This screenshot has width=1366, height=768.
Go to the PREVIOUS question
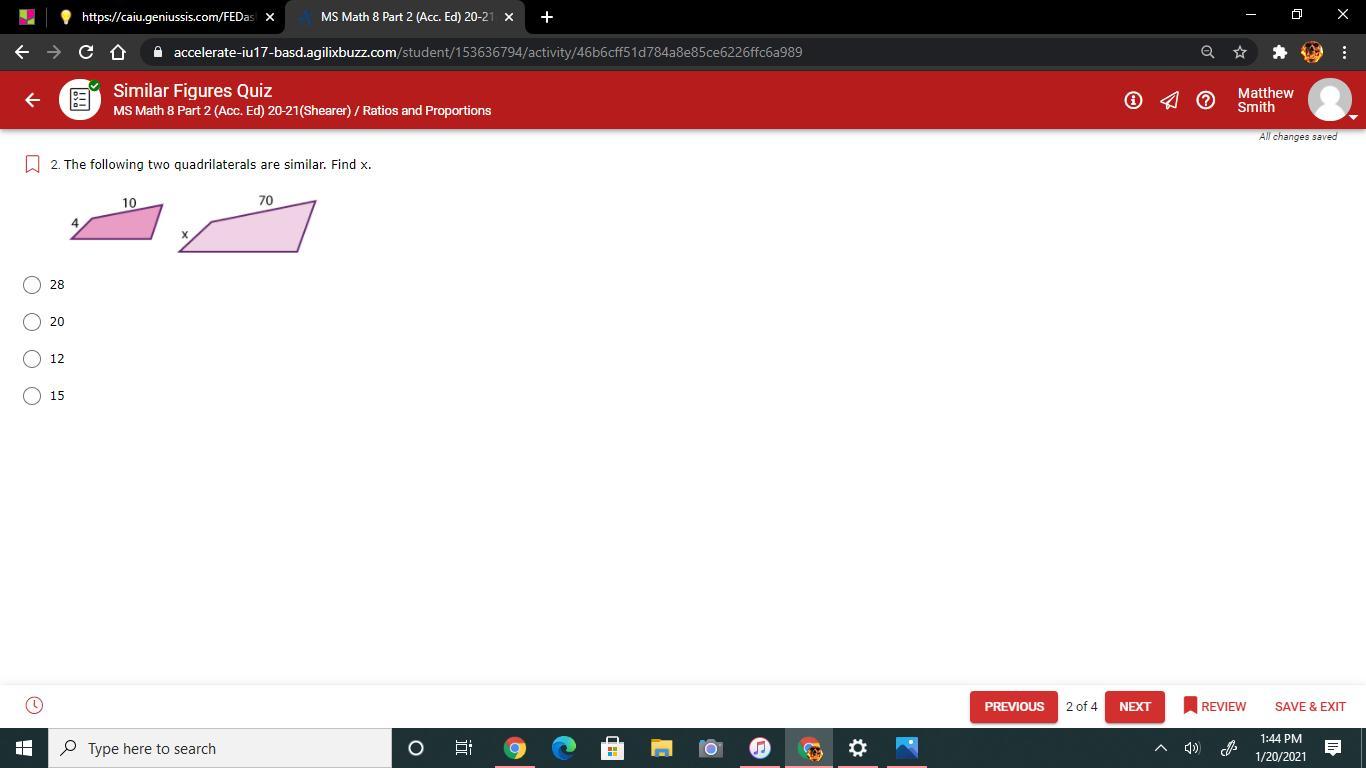(x=1013, y=706)
